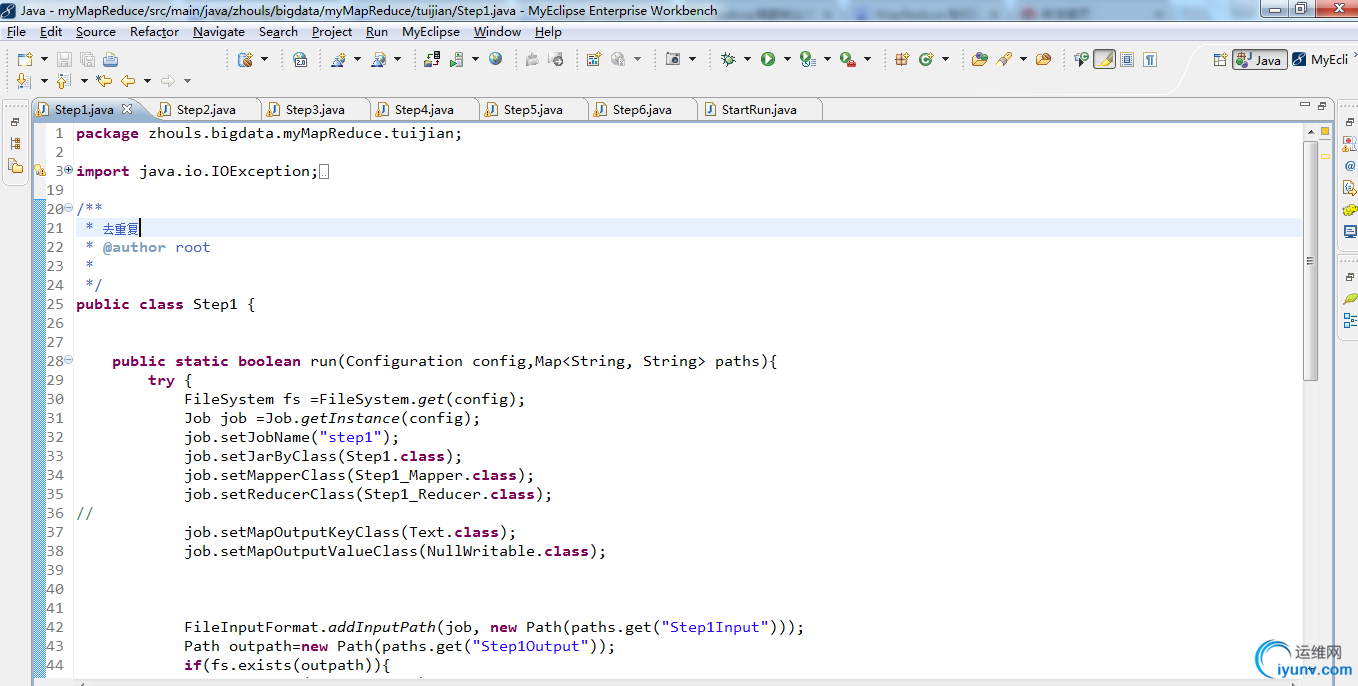Close the Step1.java editor tab
This screenshot has height=686, width=1358.
tap(126, 110)
